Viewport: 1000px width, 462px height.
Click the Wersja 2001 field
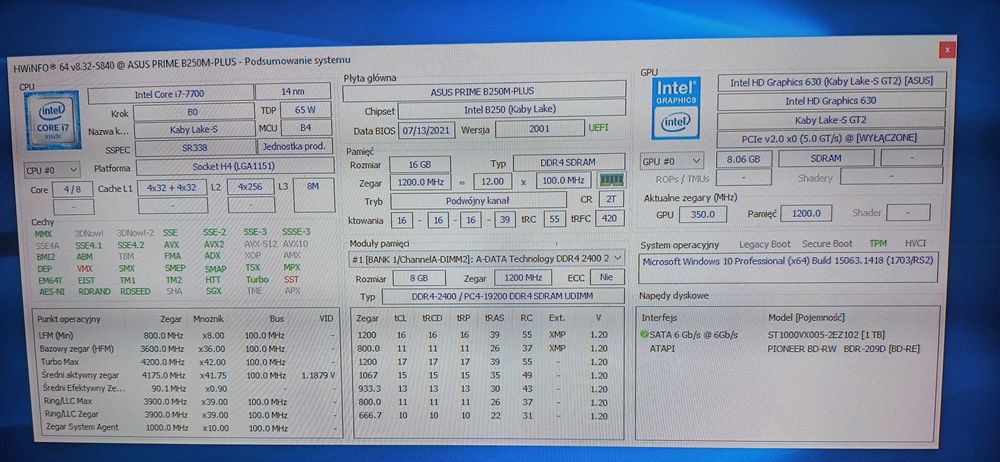pyautogui.click(x=539, y=128)
